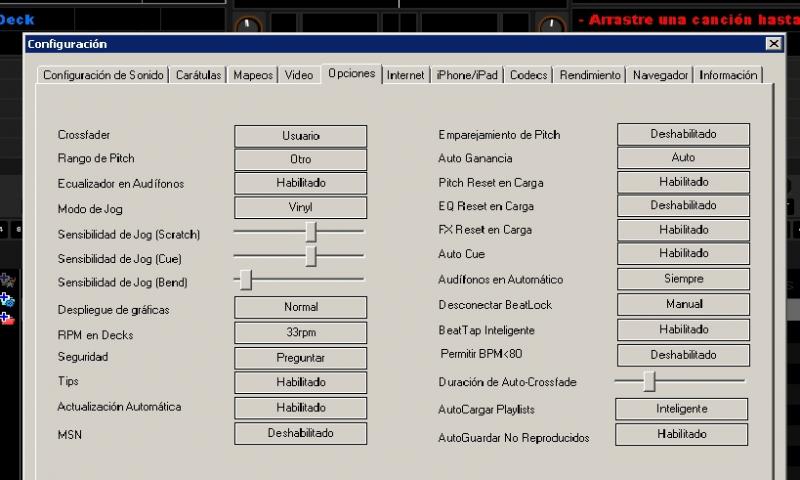The image size is (800, 480).
Task: Switch to the Carátulas tab
Action: click(198, 75)
